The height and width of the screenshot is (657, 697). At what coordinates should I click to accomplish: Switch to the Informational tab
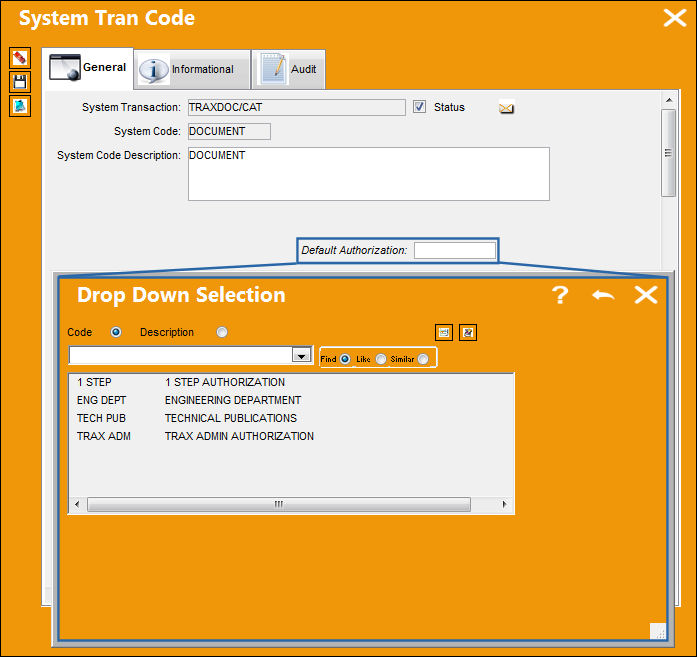point(192,69)
